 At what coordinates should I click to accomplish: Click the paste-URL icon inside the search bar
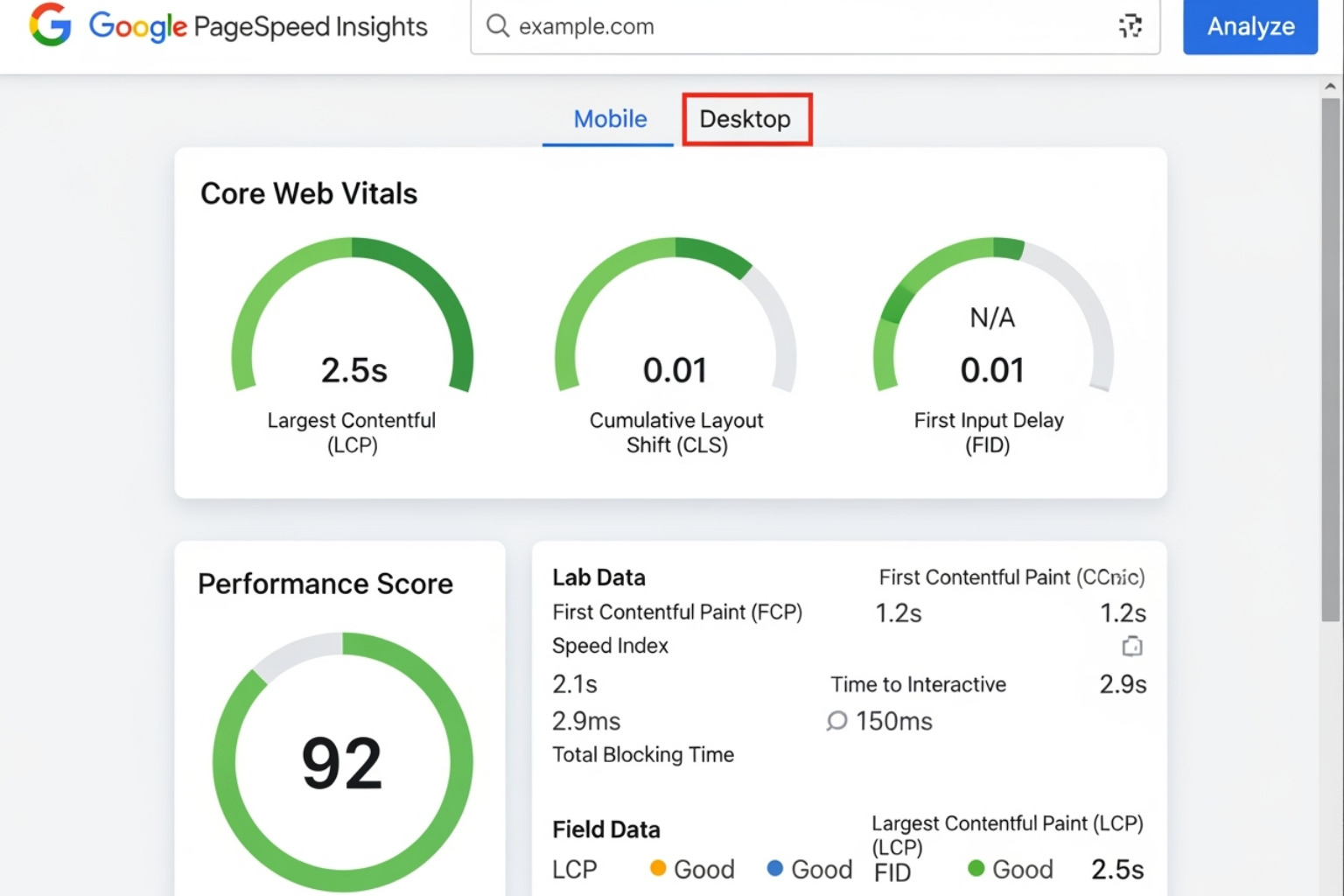pyautogui.click(x=1130, y=27)
